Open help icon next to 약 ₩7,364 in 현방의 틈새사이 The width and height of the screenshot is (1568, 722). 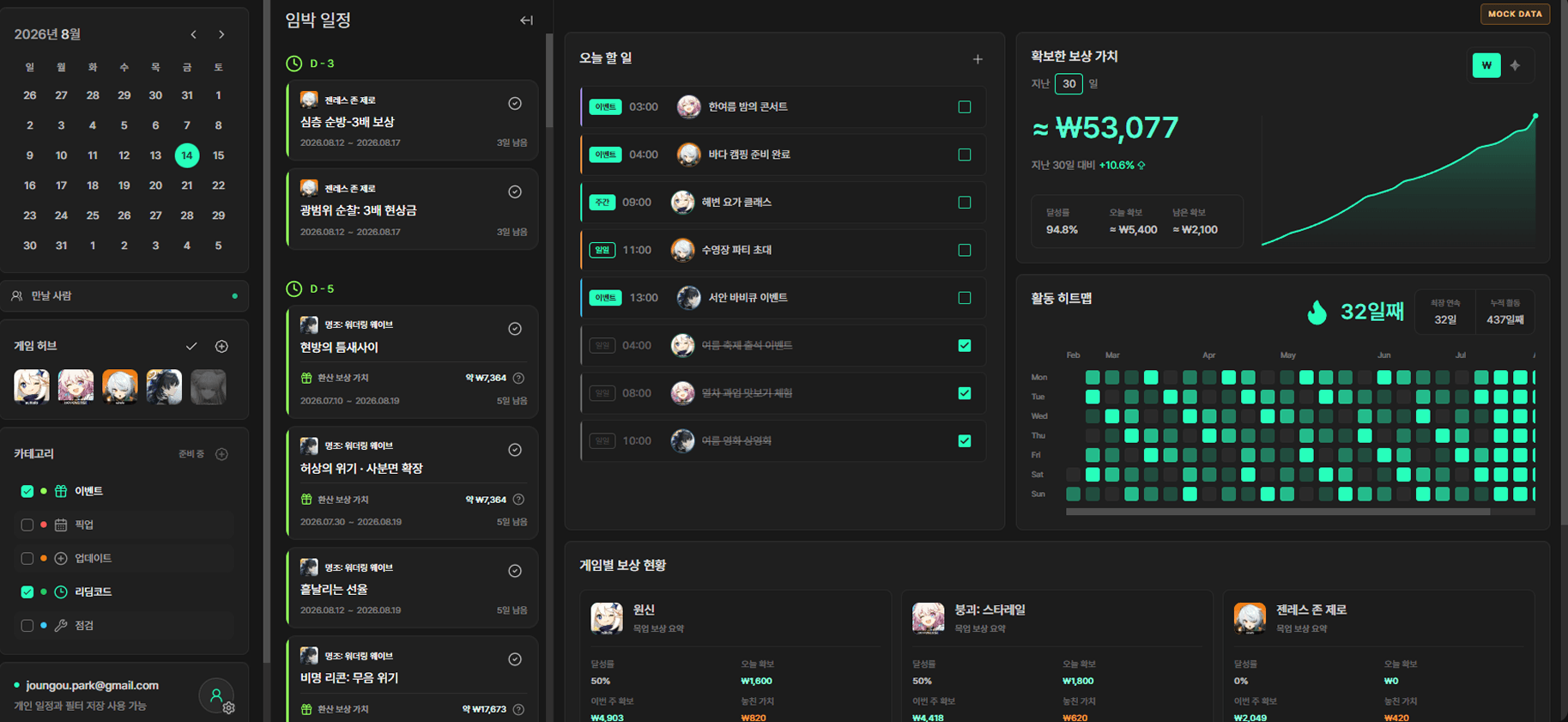[518, 378]
